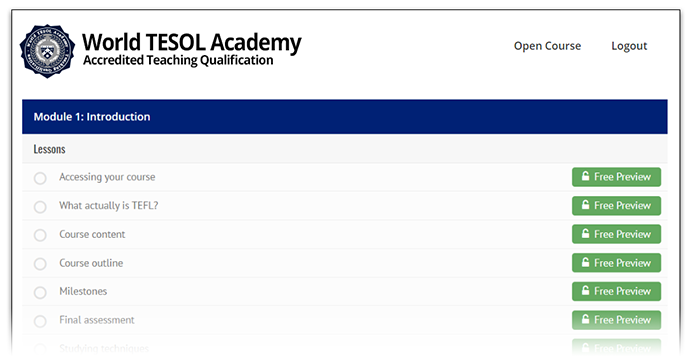The height and width of the screenshot is (360, 688).
Task: Toggle the Course outline completion circle
Action: (x=40, y=264)
